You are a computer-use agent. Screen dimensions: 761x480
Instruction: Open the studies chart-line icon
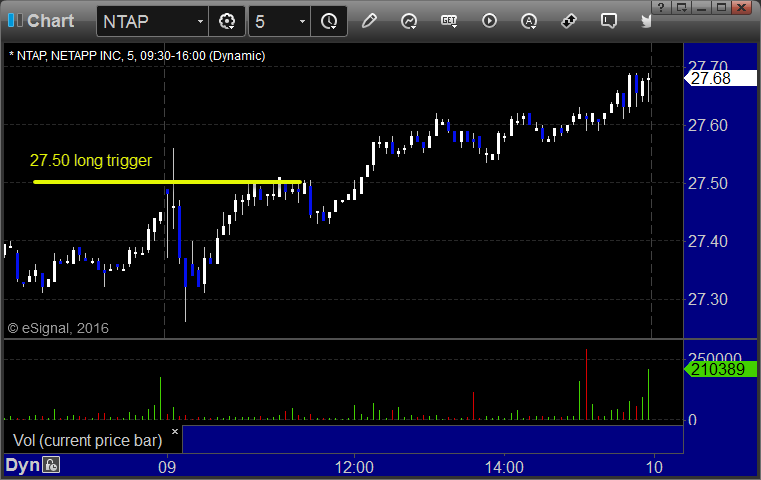[409, 21]
